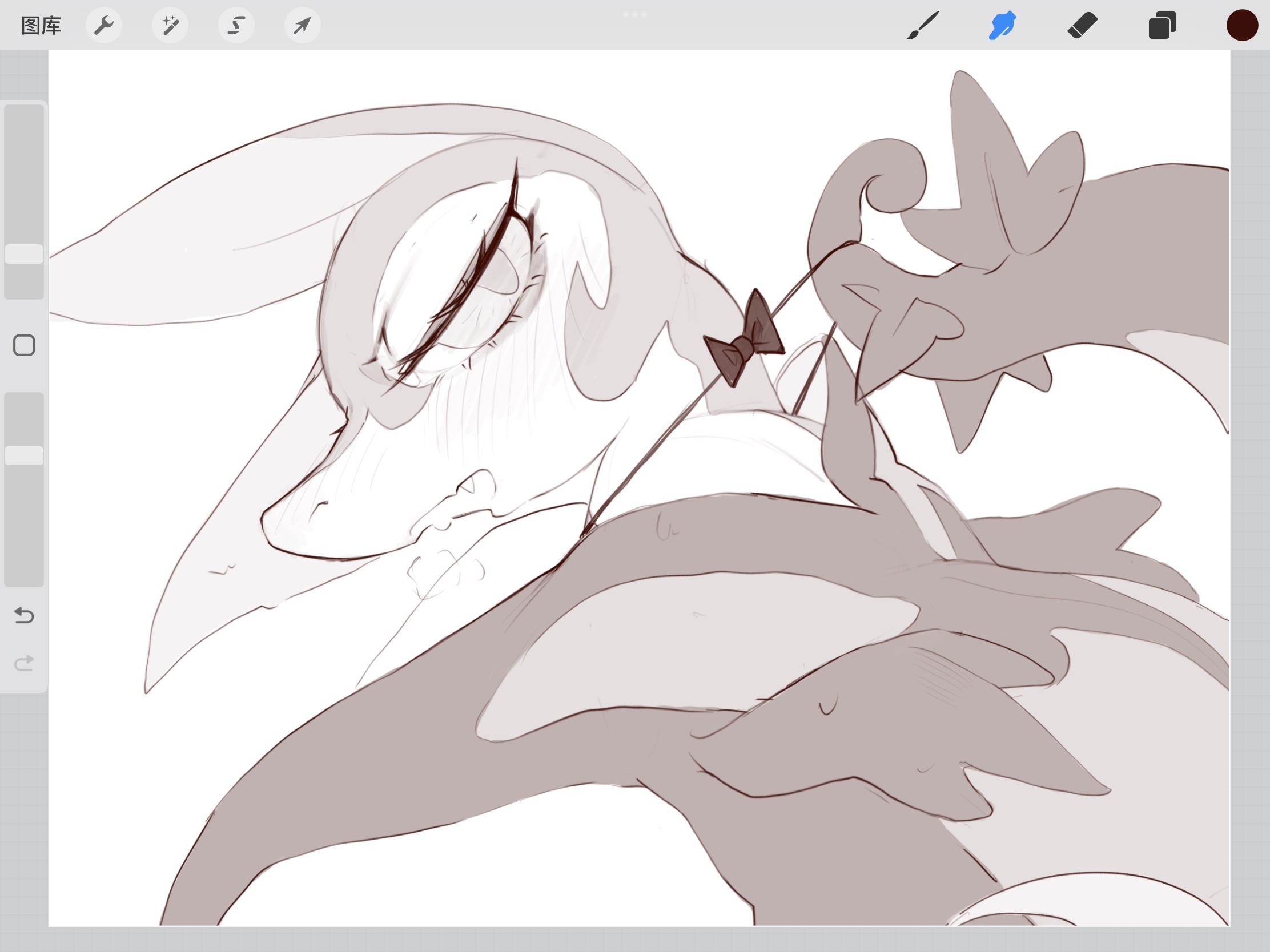The image size is (1270, 952).
Task: Click the Redo arrow
Action: (x=24, y=663)
